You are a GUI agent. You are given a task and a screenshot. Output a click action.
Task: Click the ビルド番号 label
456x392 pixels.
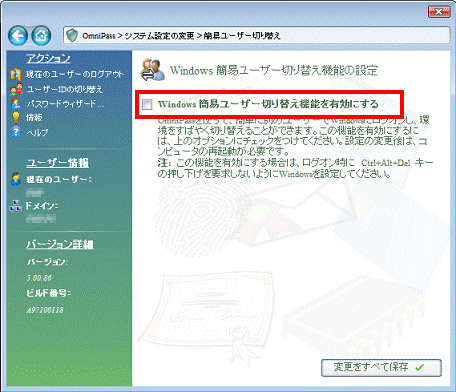(49, 293)
